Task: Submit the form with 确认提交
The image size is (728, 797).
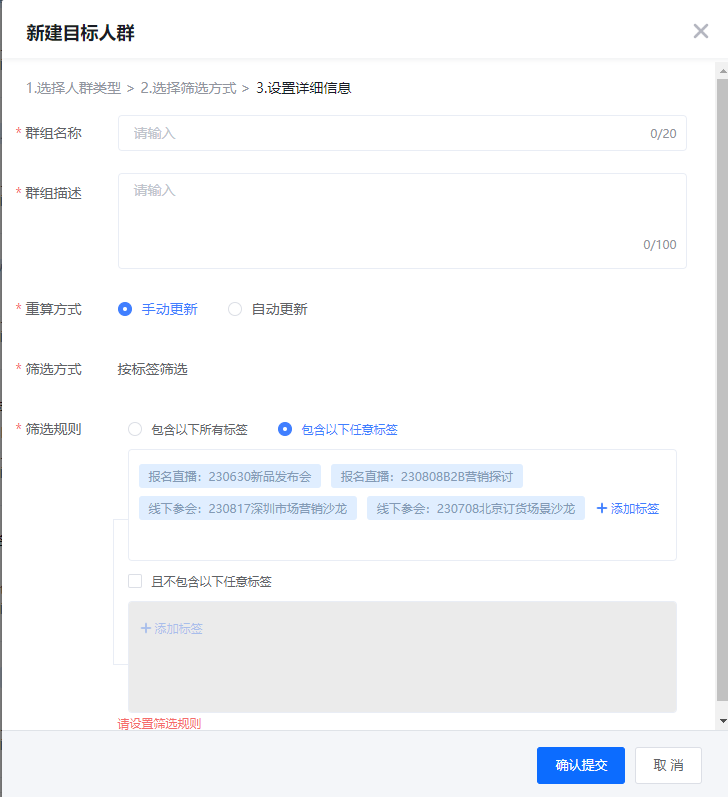Action: click(581, 765)
